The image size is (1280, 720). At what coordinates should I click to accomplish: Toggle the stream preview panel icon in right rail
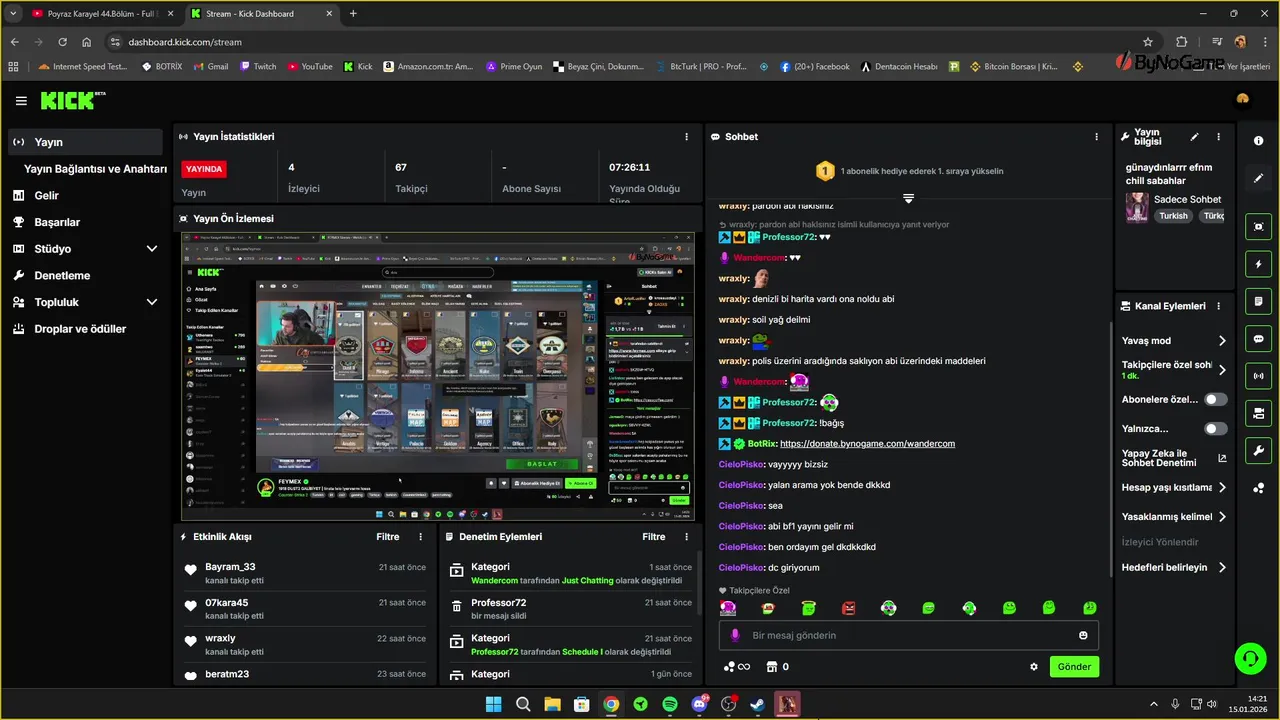pos(1258,227)
